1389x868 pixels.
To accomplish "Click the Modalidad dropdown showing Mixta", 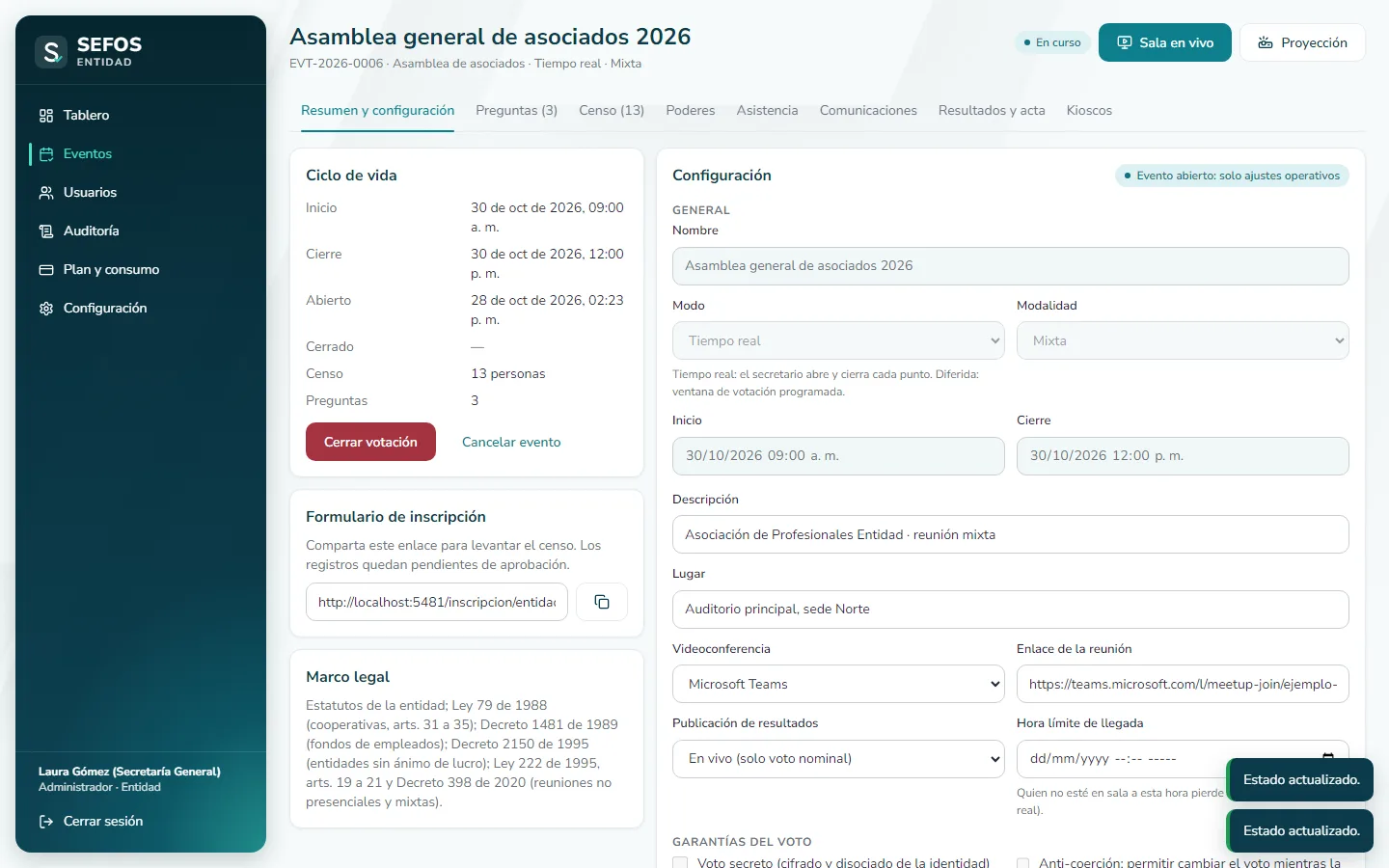I will pos(1183,340).
